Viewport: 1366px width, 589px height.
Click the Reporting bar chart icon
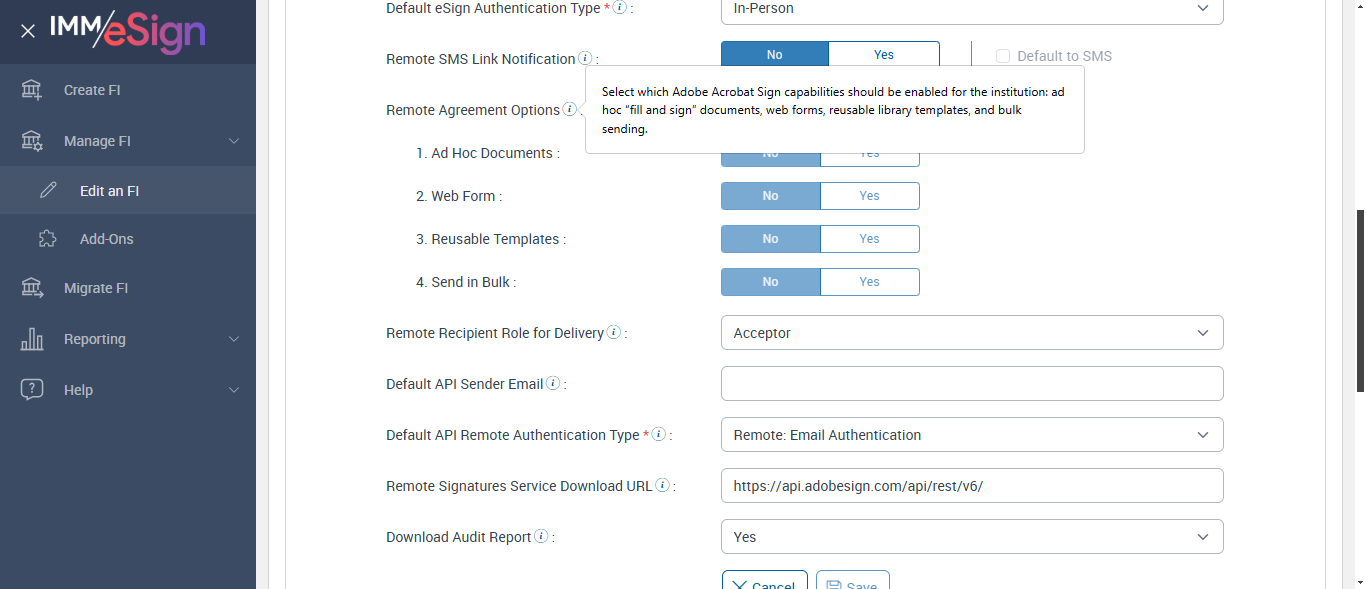pos(32,339)
